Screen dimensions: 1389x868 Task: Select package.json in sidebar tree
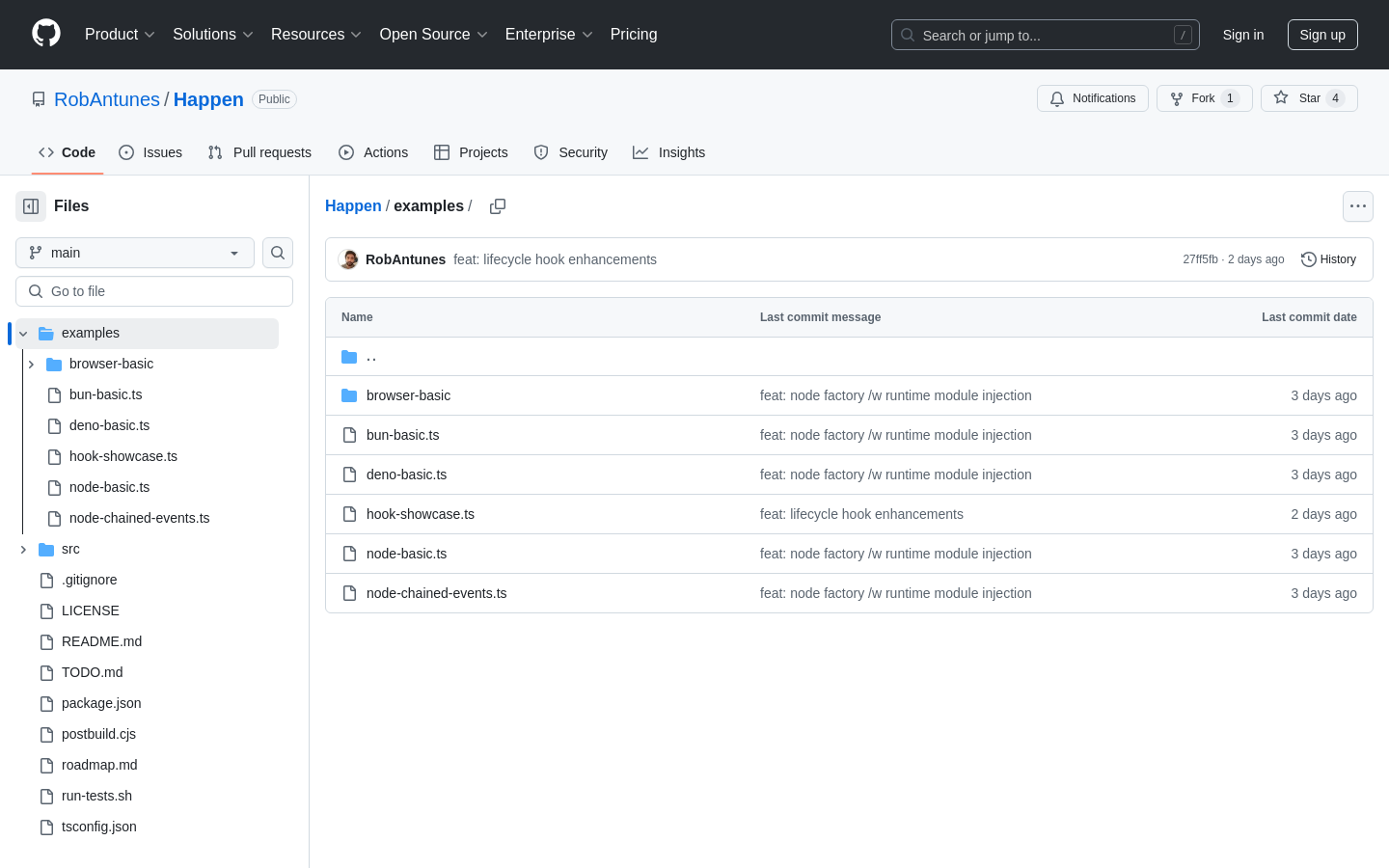(101, 703)
